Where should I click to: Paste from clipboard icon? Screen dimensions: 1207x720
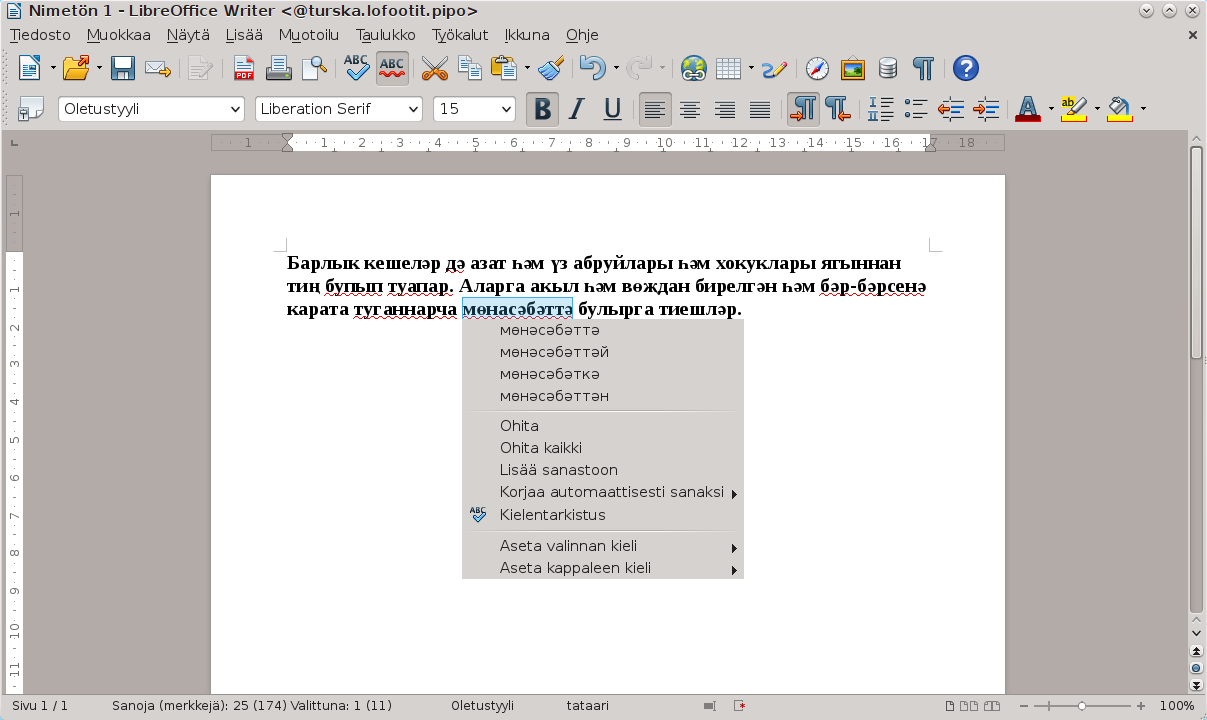505,68
